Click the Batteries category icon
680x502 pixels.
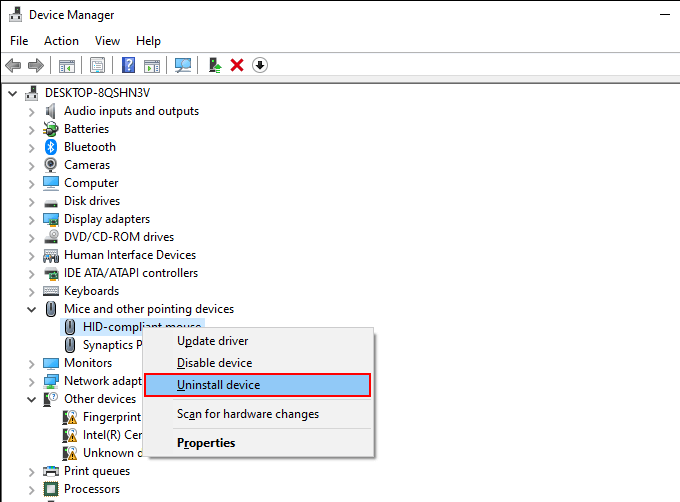51,129
